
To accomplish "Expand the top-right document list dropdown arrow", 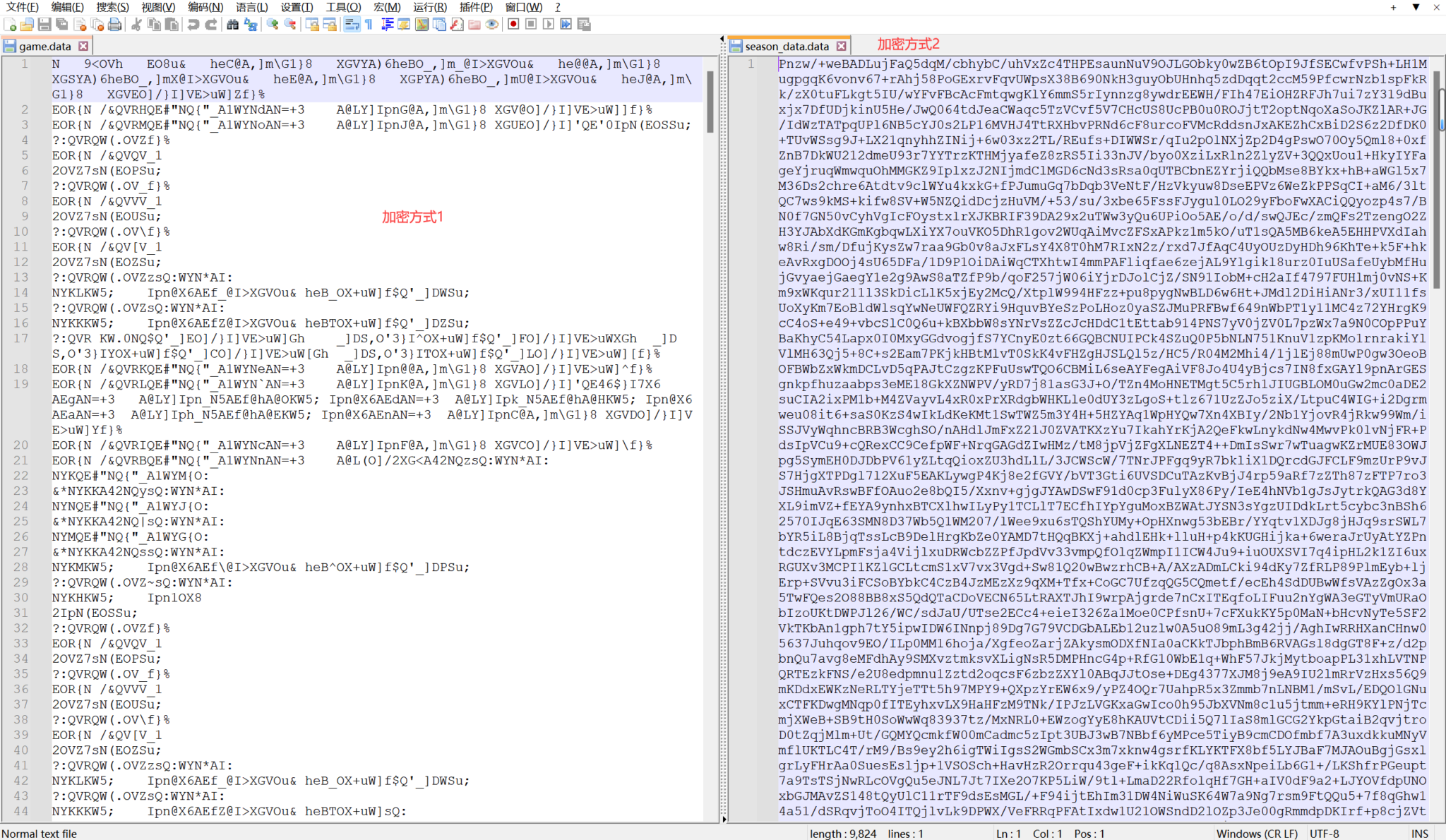I will (x=1416, y=7).
